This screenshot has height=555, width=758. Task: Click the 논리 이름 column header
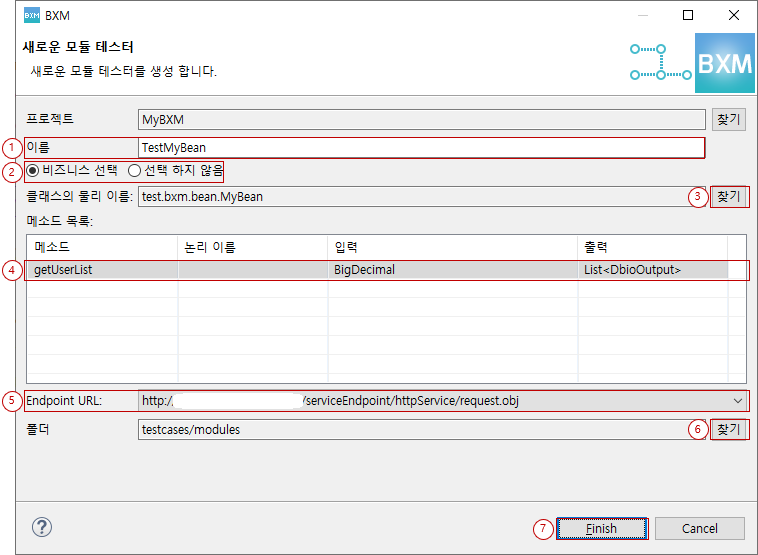[252, 246]
